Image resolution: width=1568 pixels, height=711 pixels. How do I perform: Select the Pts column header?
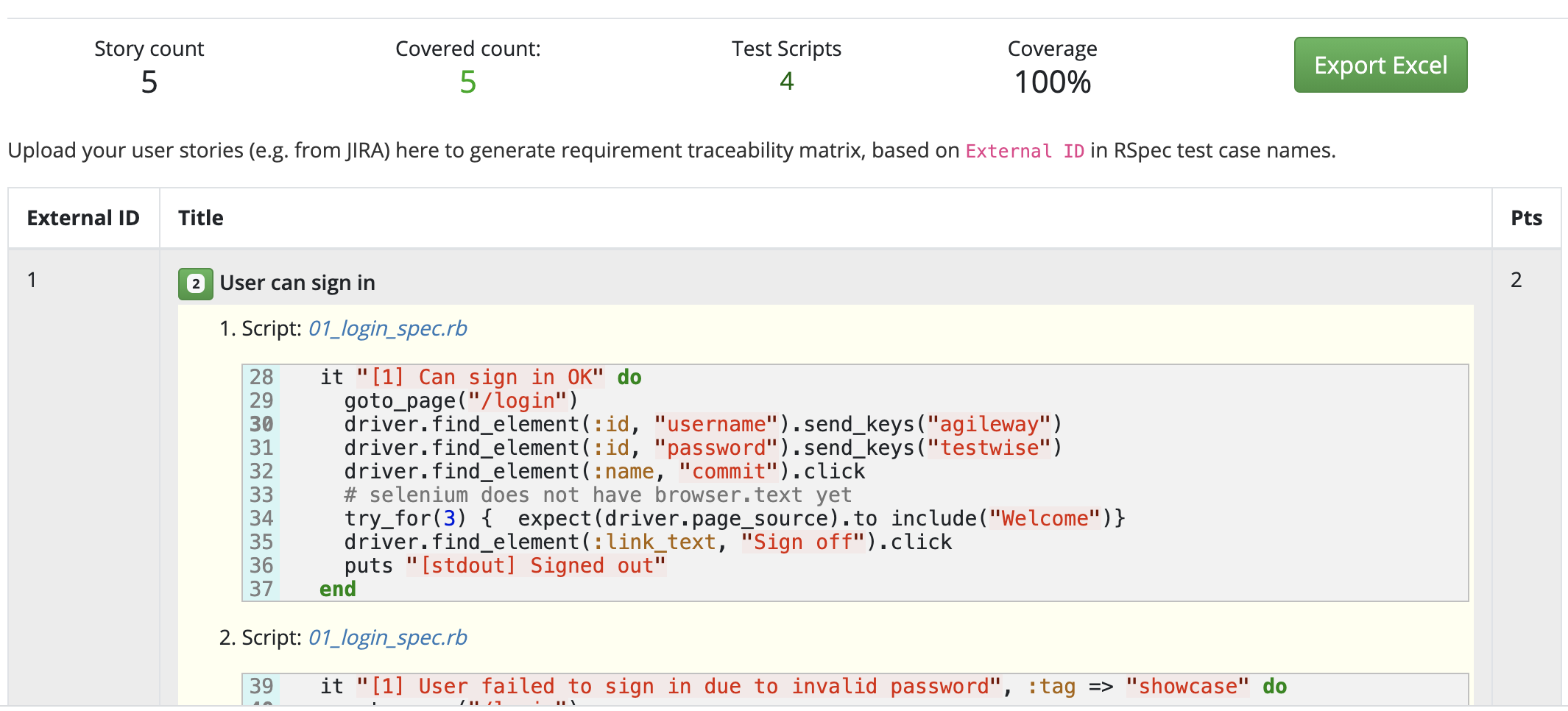(1526, 218)
